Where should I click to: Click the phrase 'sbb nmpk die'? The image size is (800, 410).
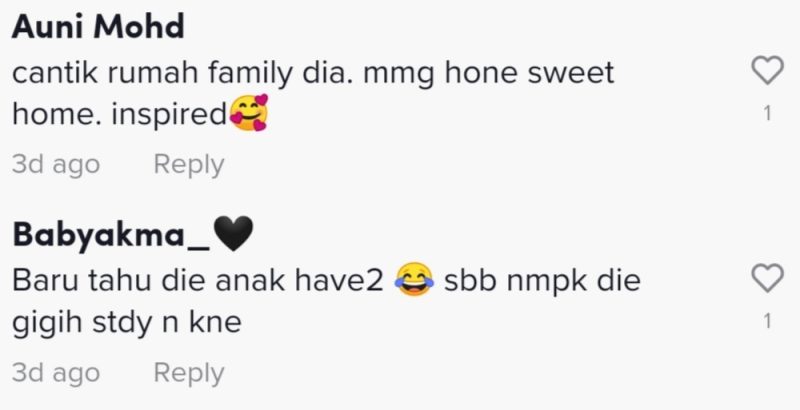pos(542,281)
